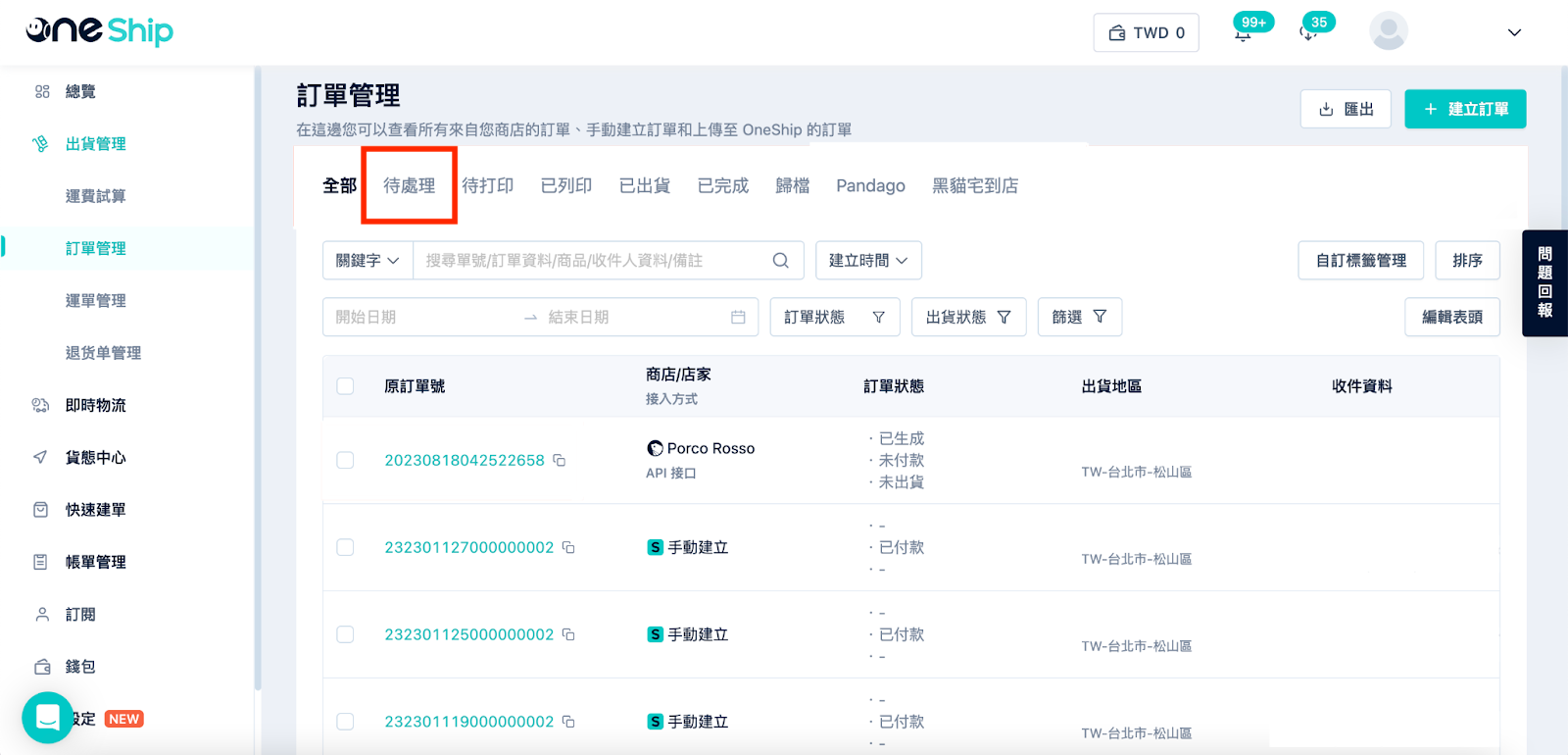Open 運單管理 in sidebar

pos(95,300)
